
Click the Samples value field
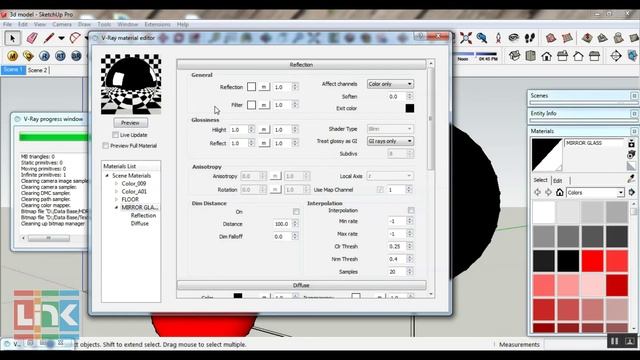(x=396, y=271)
